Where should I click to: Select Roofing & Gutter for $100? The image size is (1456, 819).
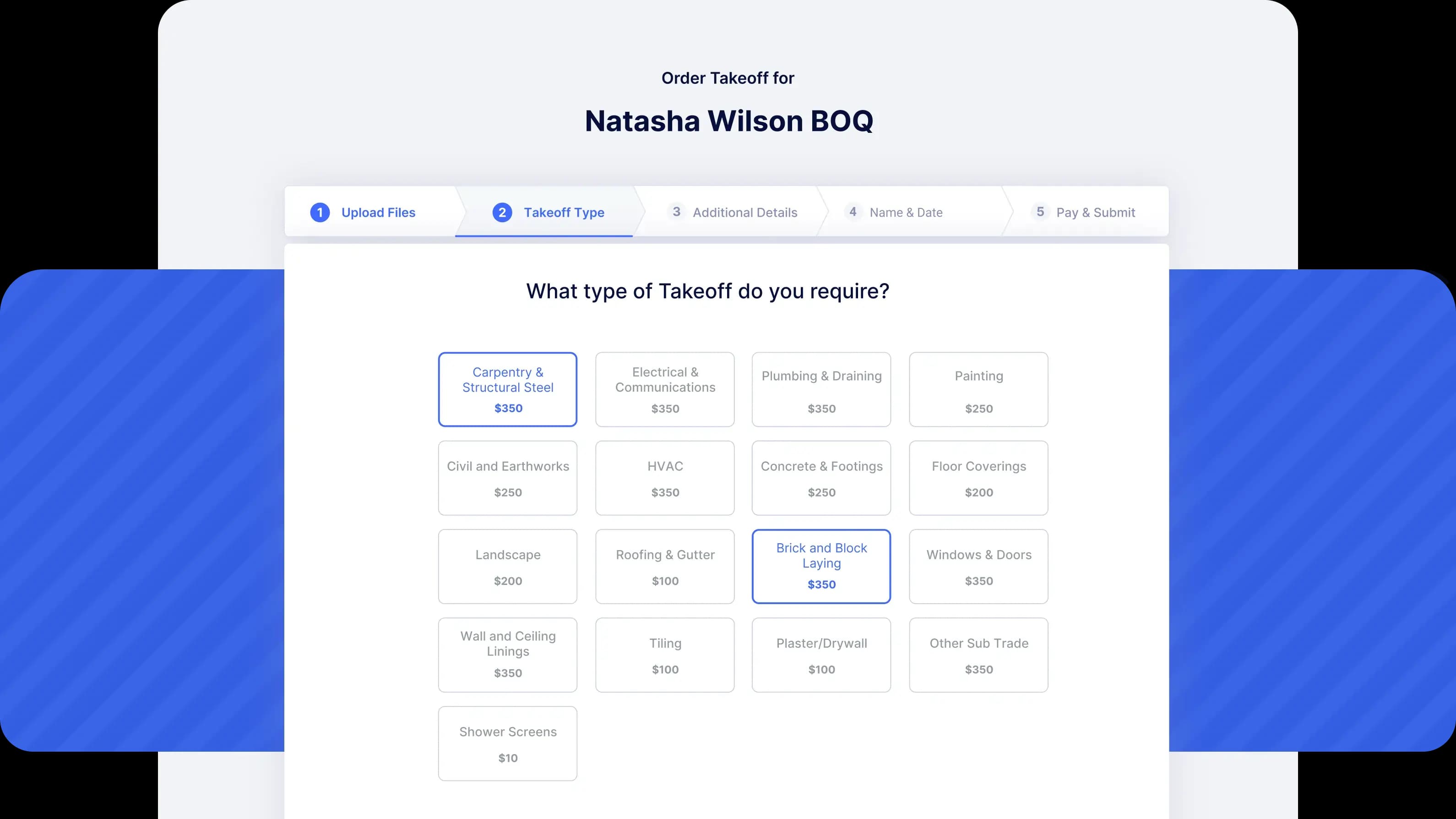pos(665,566)
